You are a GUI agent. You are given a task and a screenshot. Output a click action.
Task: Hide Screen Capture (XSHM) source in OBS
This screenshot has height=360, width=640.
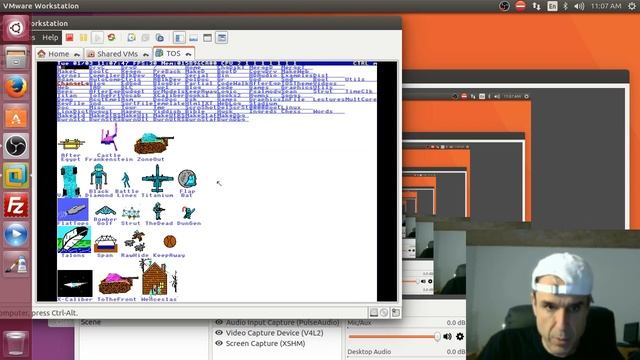tap(219, 343)
